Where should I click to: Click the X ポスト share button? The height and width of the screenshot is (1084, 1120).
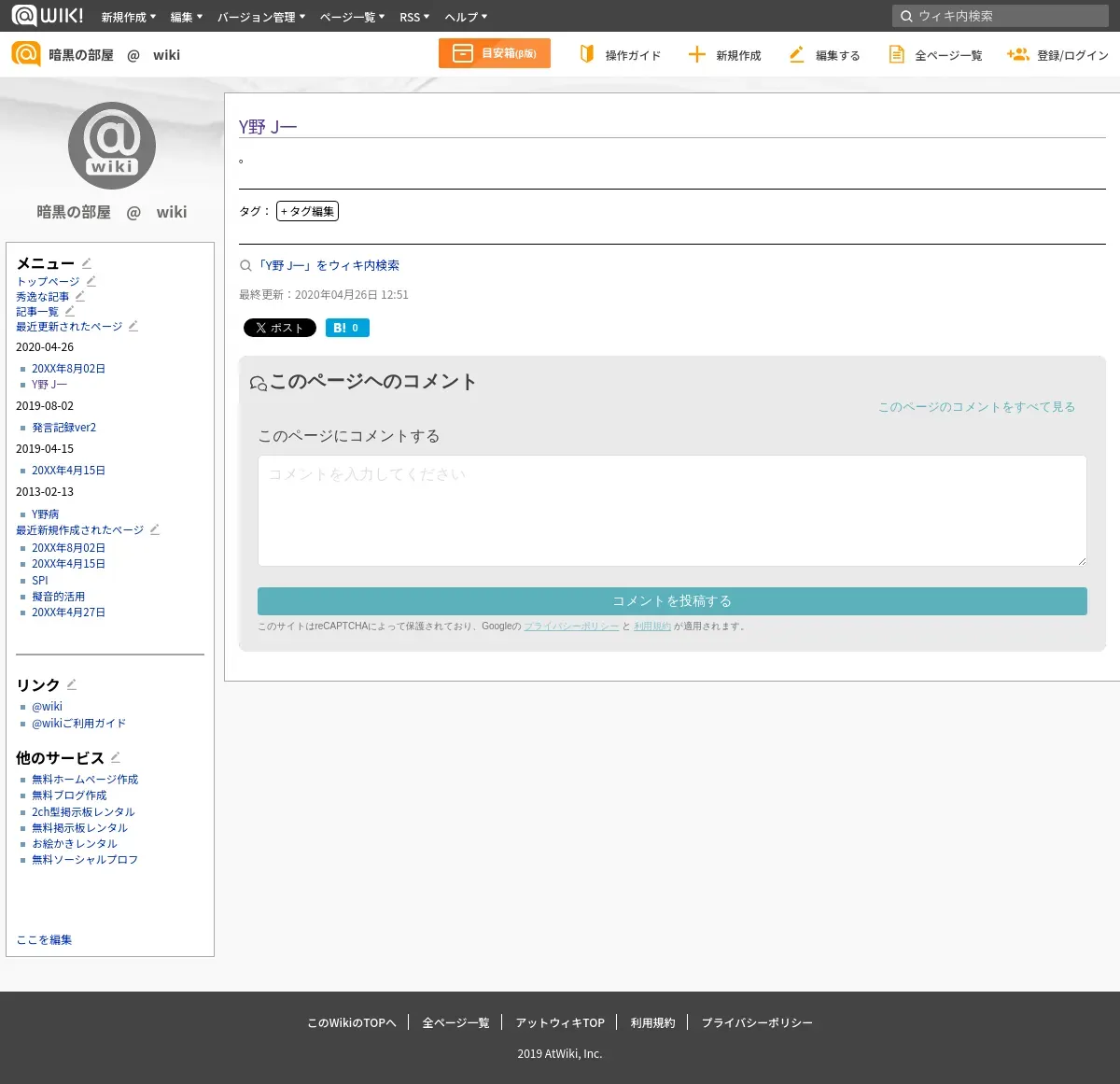pyautogui.click(x=280, y=328)
